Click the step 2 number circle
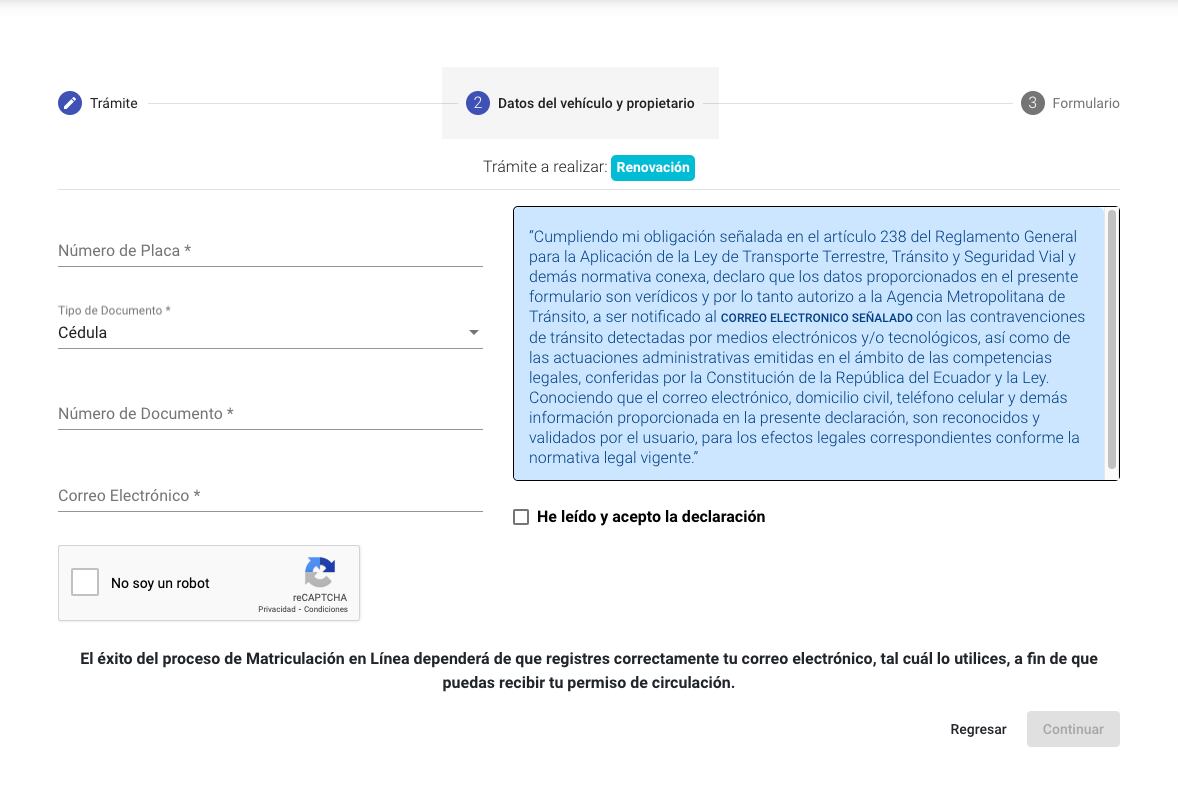The image size is (1178, 788). pyautogui.click(x=477, y=103)
